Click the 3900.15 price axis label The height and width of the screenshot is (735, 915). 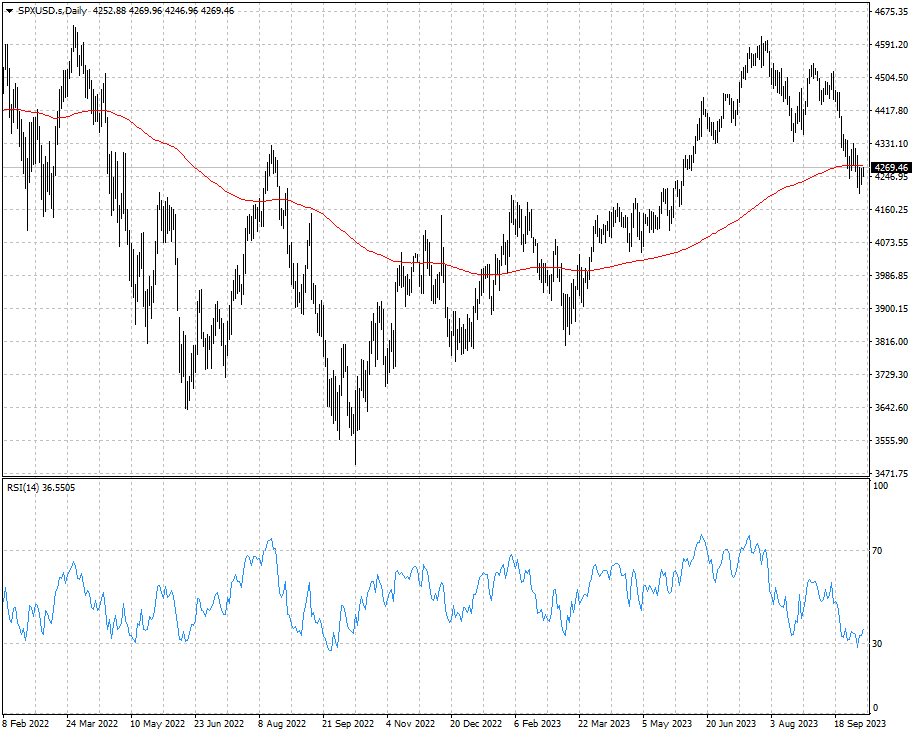pyautogui.click(x=891, y=309)
